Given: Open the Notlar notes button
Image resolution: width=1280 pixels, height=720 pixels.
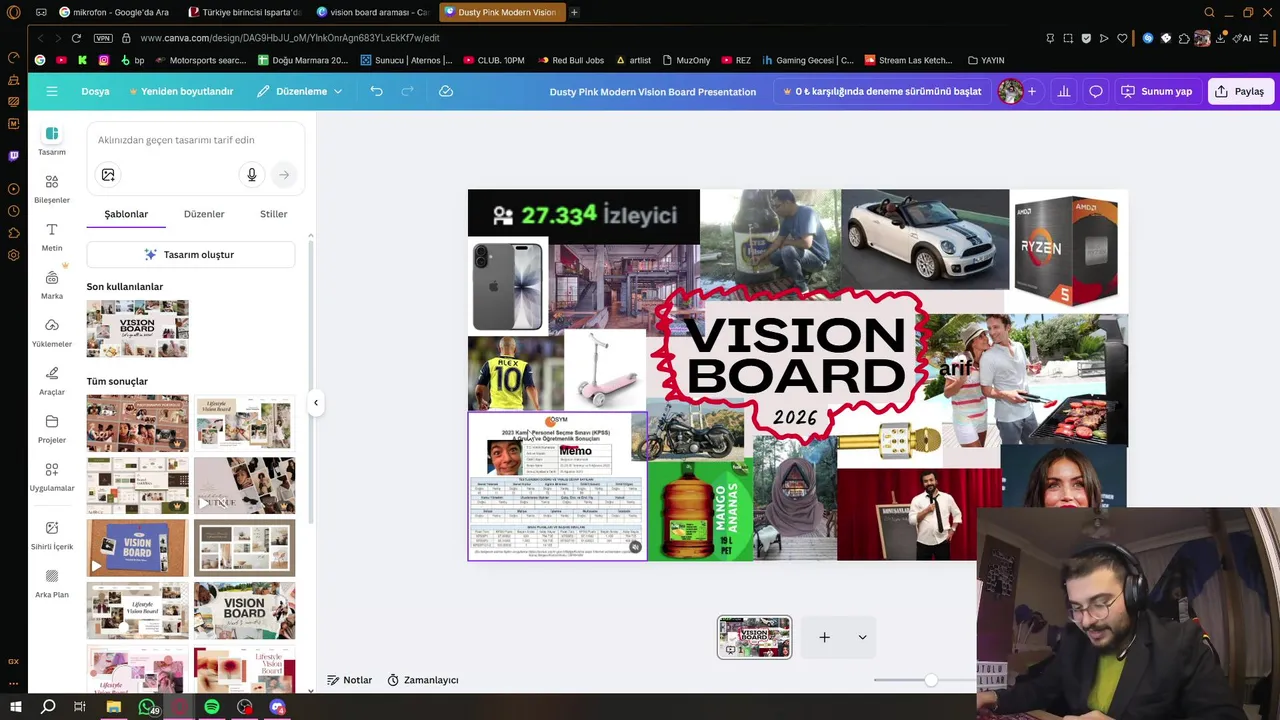Looking at the screenshot, I should (x=351, y=680).
